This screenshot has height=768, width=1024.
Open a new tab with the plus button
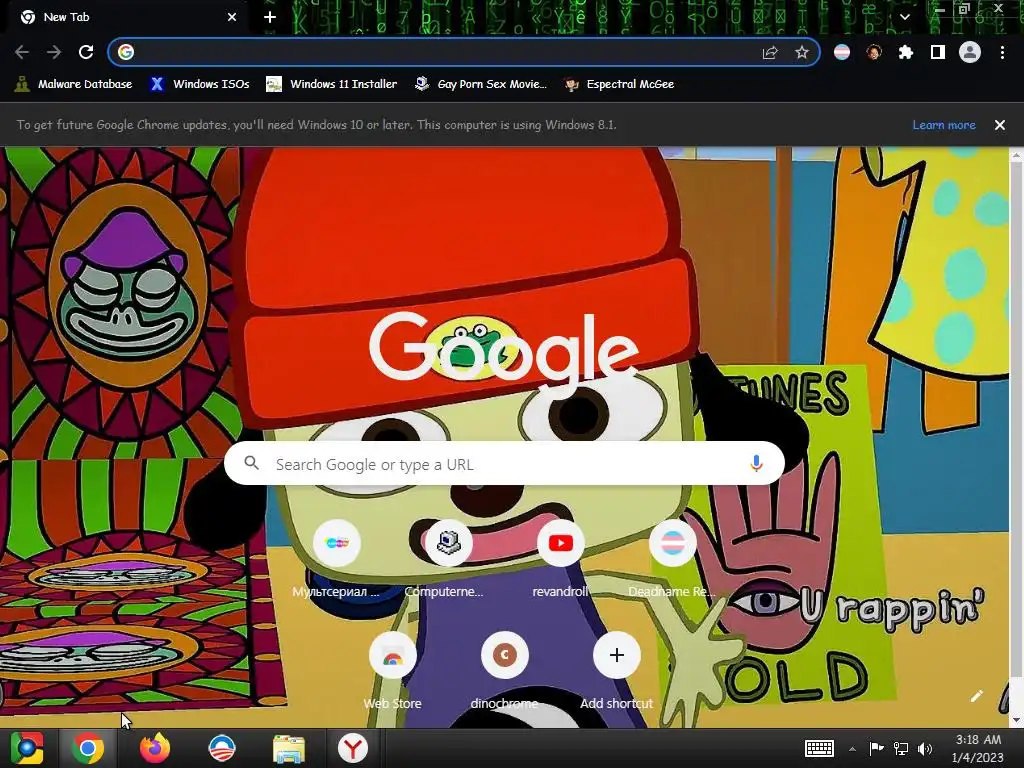(270, 17)
